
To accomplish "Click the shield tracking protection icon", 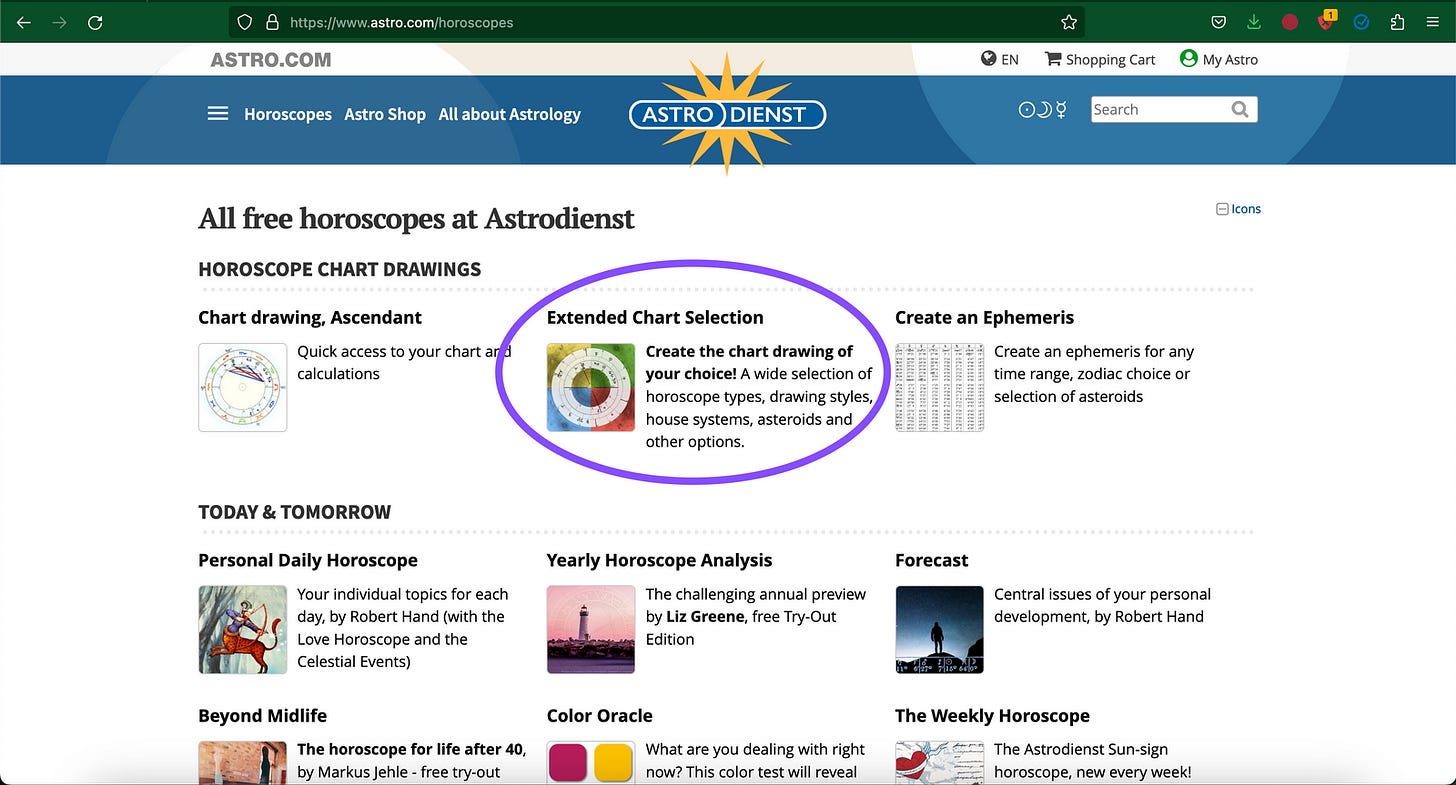I will click(245, 22).
